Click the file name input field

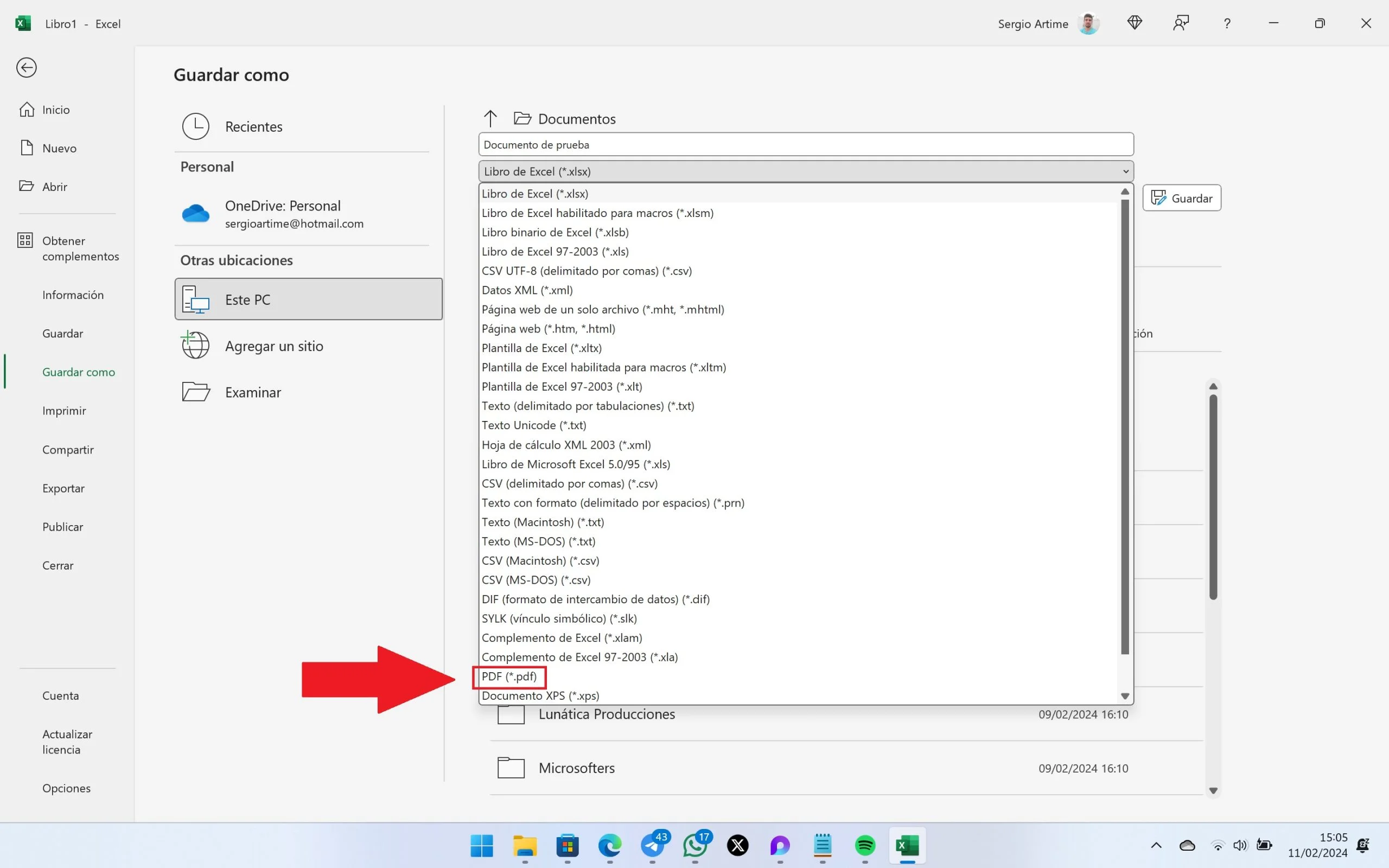click(x=805, y=145)
